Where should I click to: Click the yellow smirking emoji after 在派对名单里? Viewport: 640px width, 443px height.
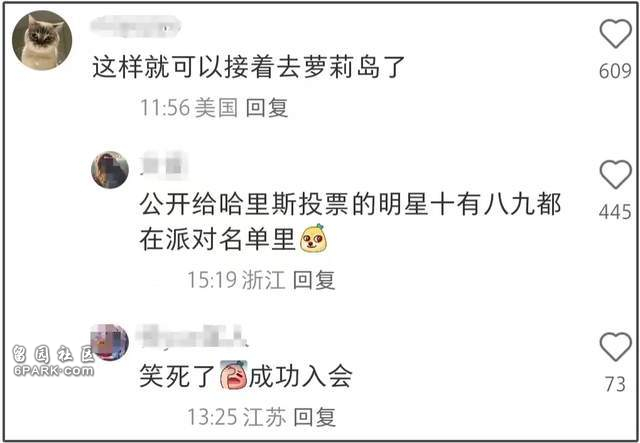tap(315, 238)
